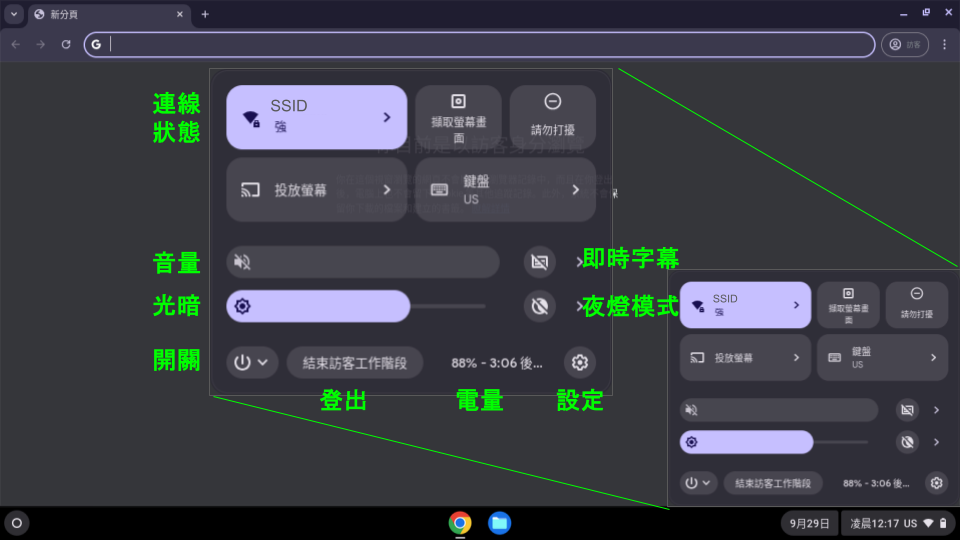The width and height of the screenshot is (960, 540).
Task: Click battery 88% text in small panel
Action: 876,483
